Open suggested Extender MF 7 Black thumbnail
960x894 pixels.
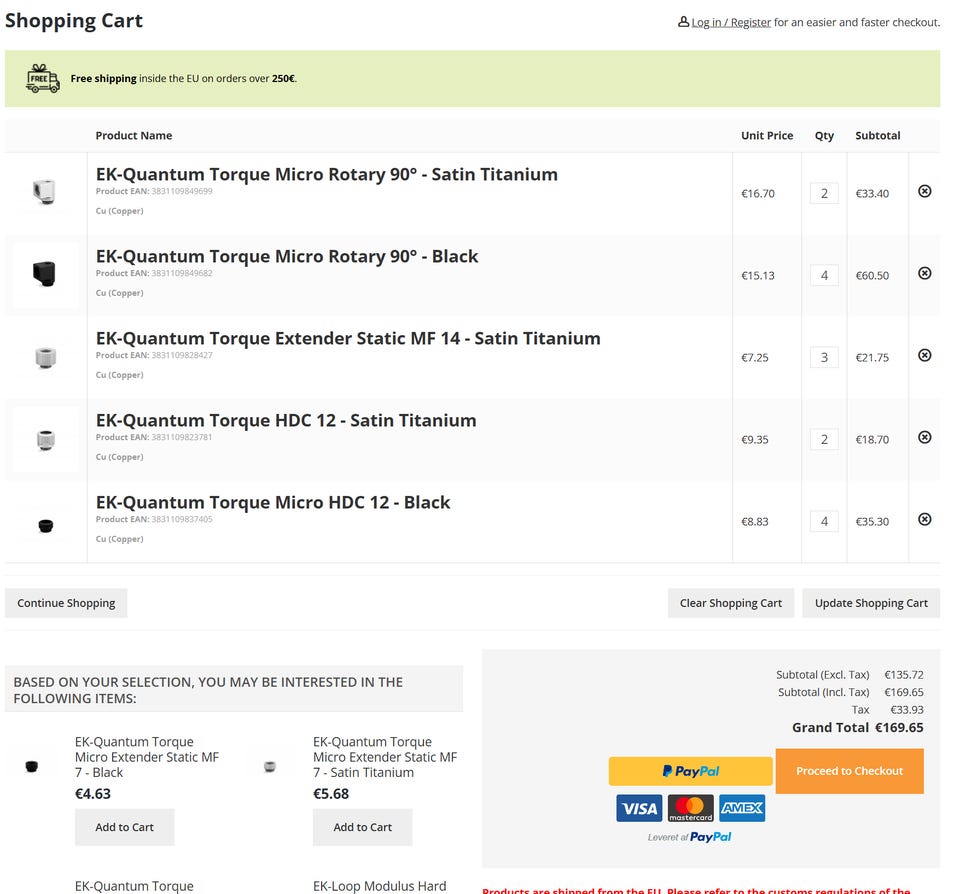[32, 765]
